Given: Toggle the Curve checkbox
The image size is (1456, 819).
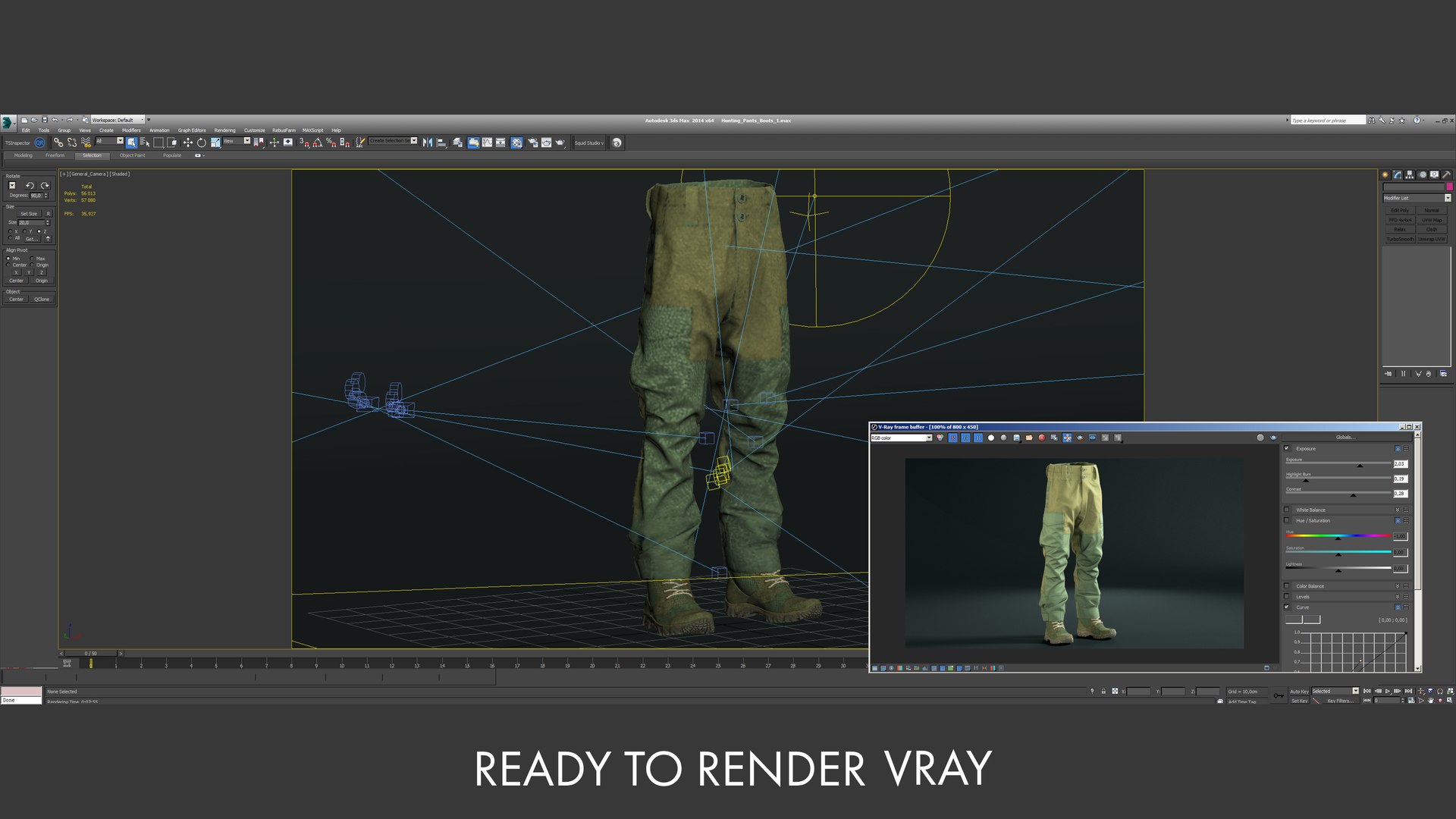Looking at the screenshot, I should [1286, 607].
